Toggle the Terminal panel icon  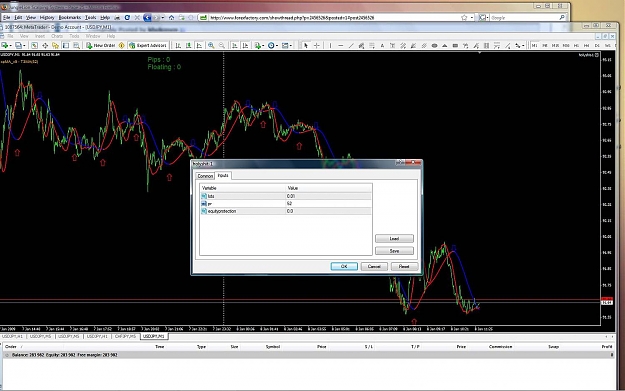click(66, 45)
